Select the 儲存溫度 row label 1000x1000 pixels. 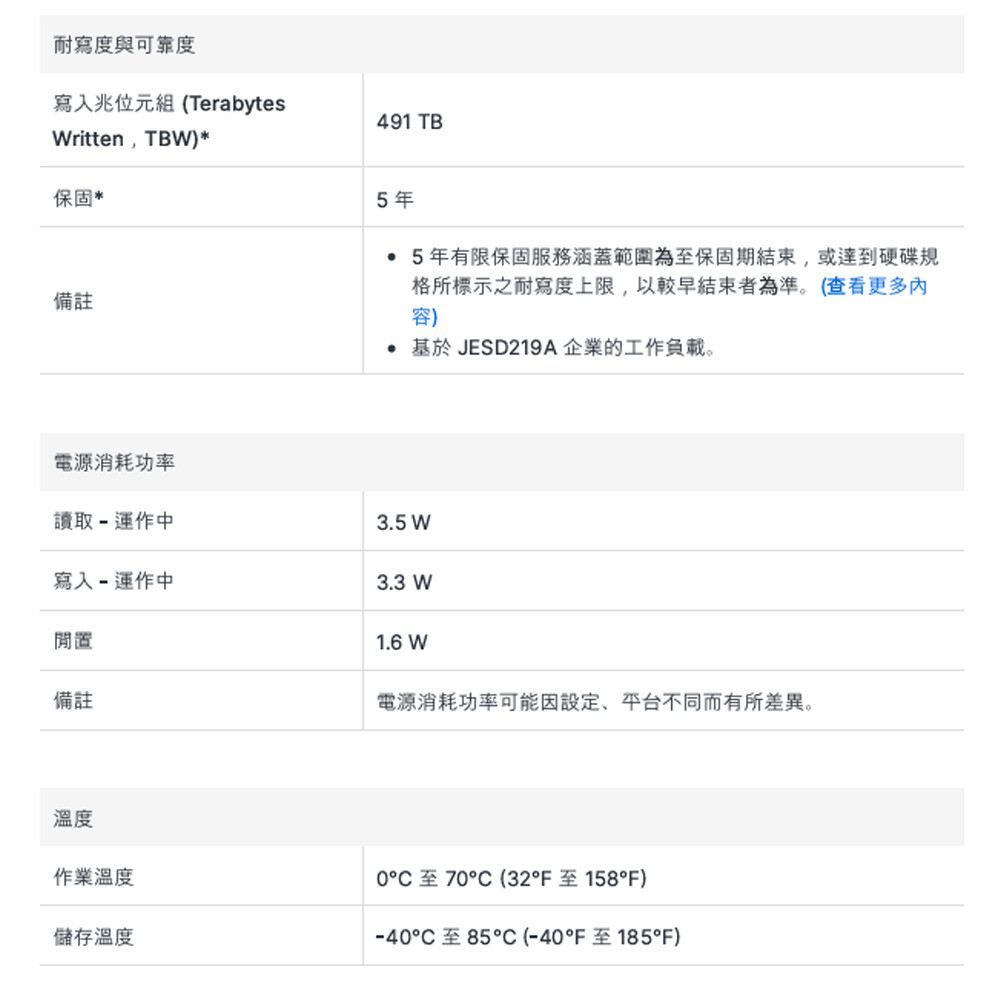click(93, 937)
